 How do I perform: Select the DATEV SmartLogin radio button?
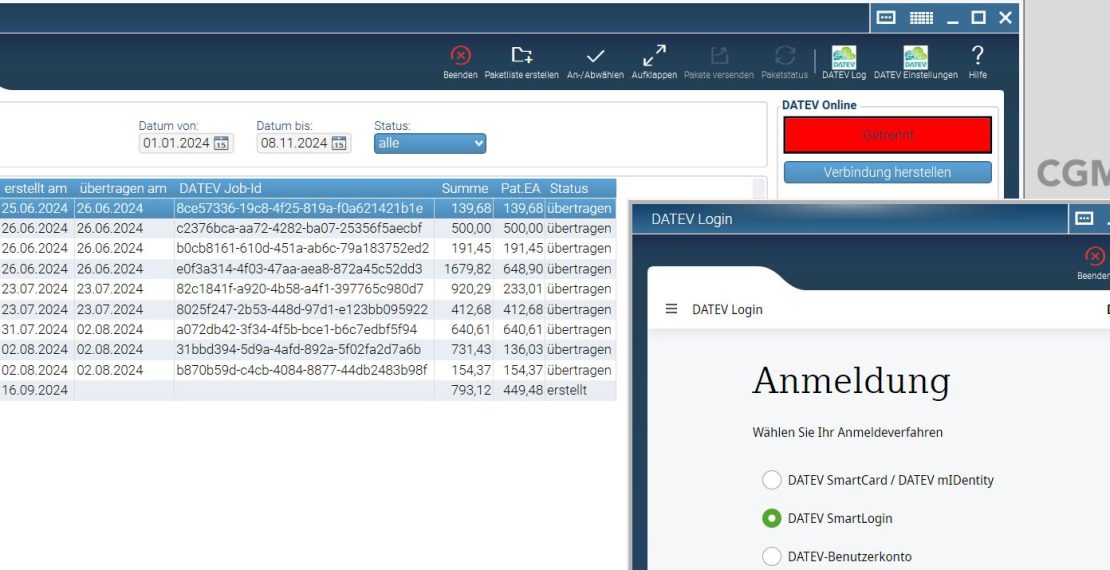[771, 518]
